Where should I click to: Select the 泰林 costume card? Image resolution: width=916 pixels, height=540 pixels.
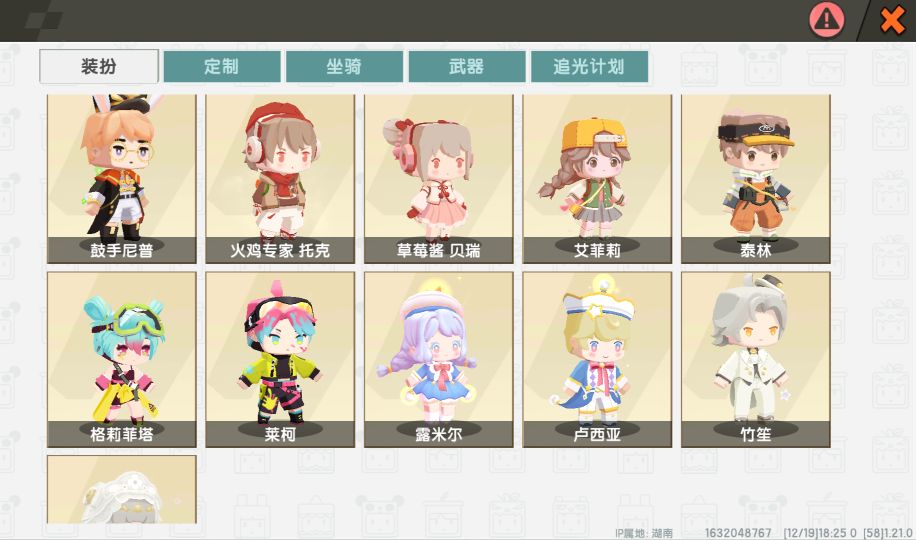click(755, 179)
